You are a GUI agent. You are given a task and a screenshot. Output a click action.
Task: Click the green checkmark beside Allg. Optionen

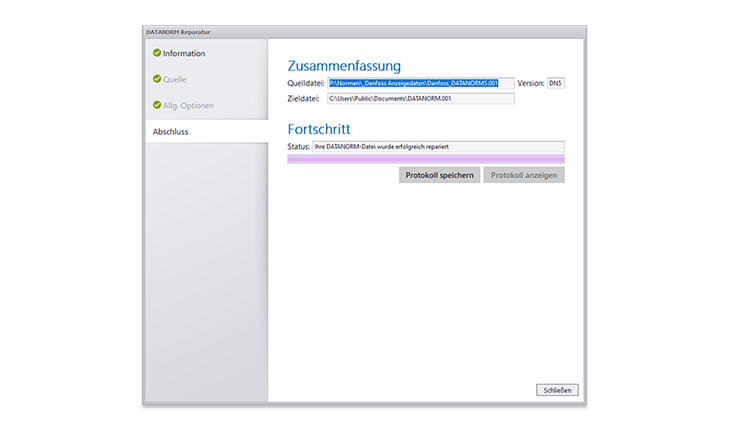[x=157, y=105]
